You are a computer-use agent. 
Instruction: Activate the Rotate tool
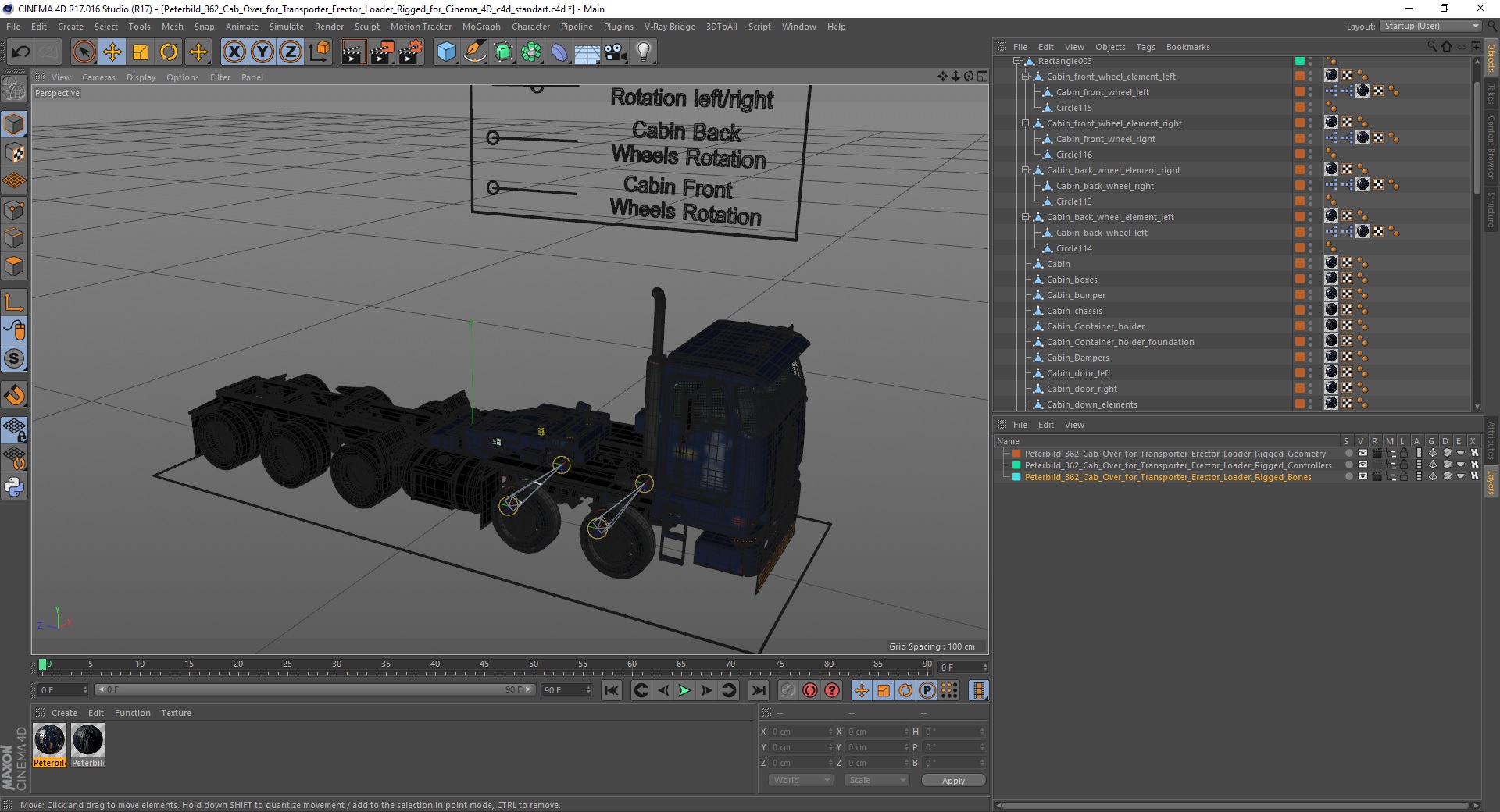coord(169,52)
